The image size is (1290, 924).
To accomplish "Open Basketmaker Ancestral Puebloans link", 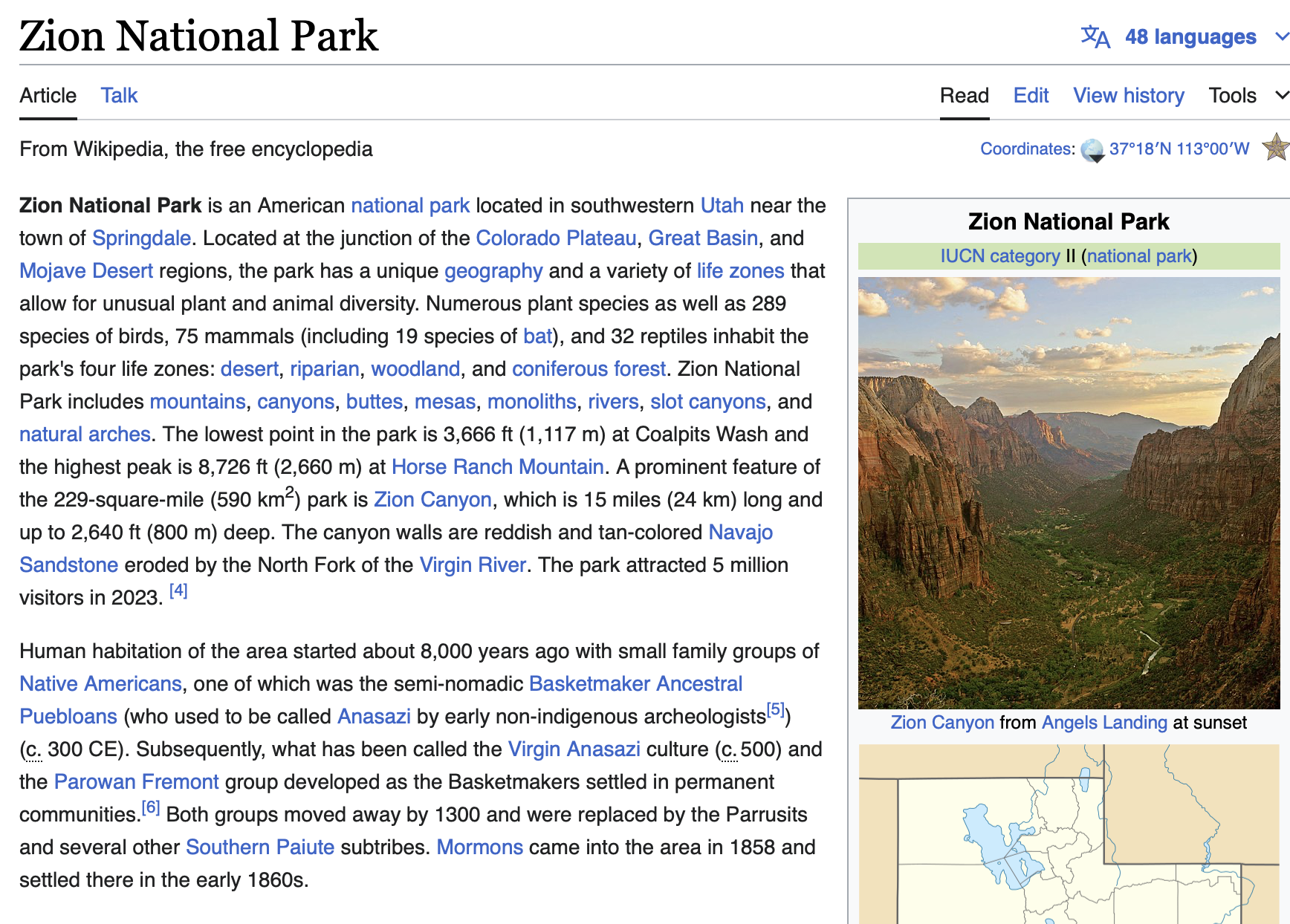I will pyautogui.click(x=635, y=683).
